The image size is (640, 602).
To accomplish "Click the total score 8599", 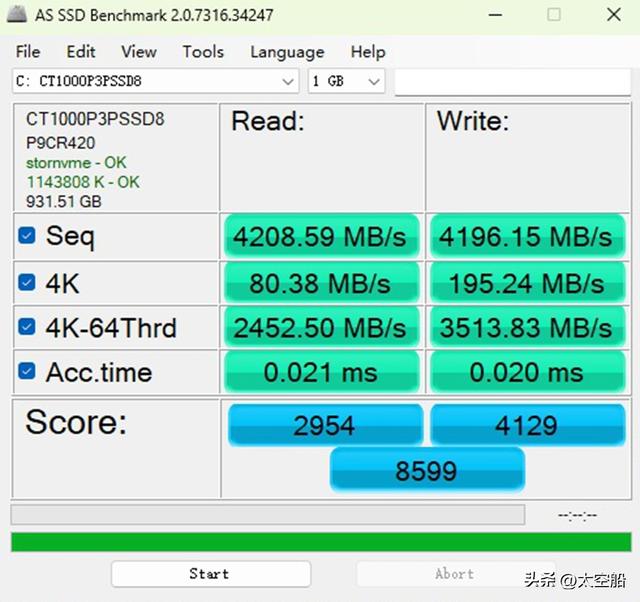I will pyautogui.click(x=427, y=470).
